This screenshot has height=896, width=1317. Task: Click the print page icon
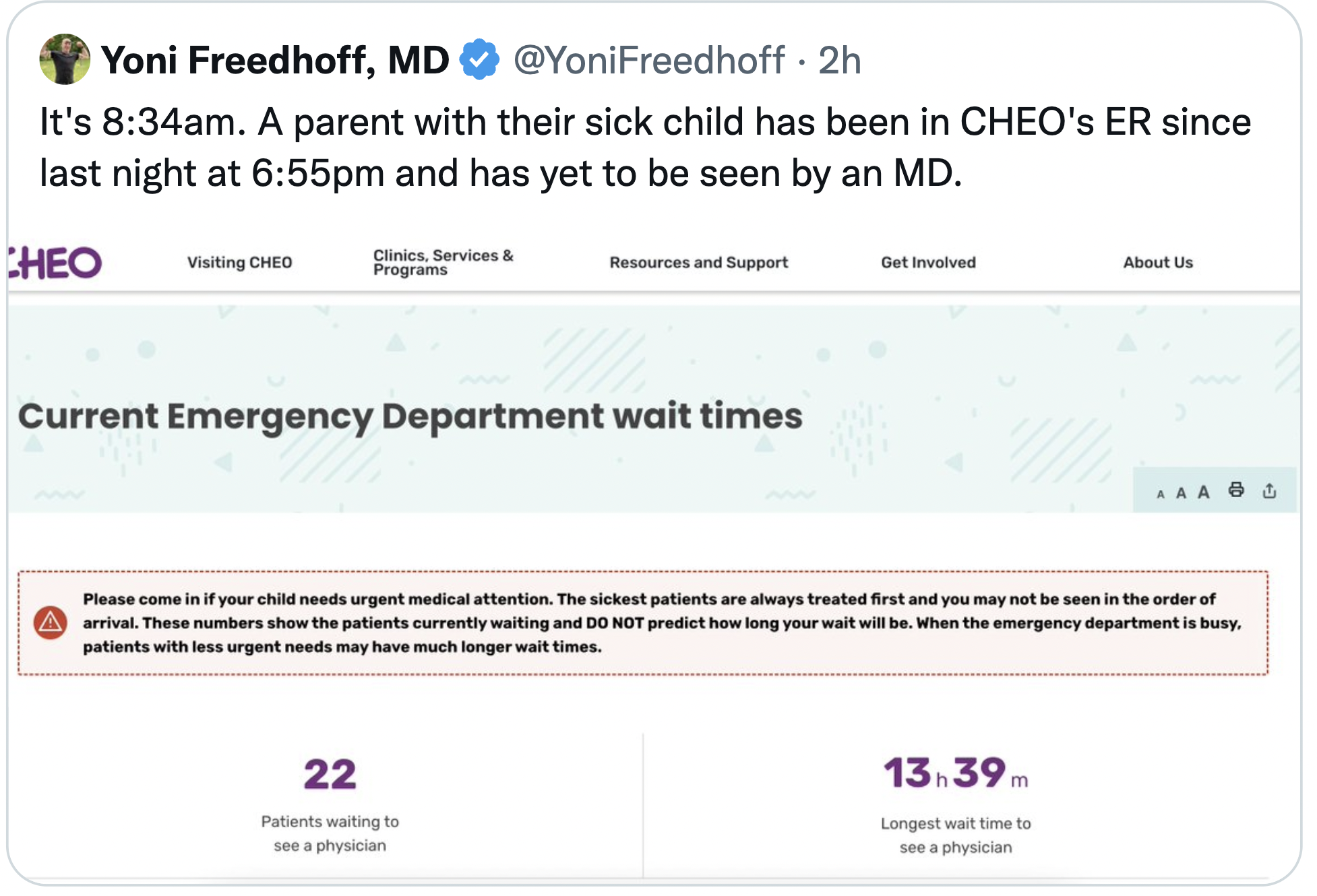tap(1236, 490)
